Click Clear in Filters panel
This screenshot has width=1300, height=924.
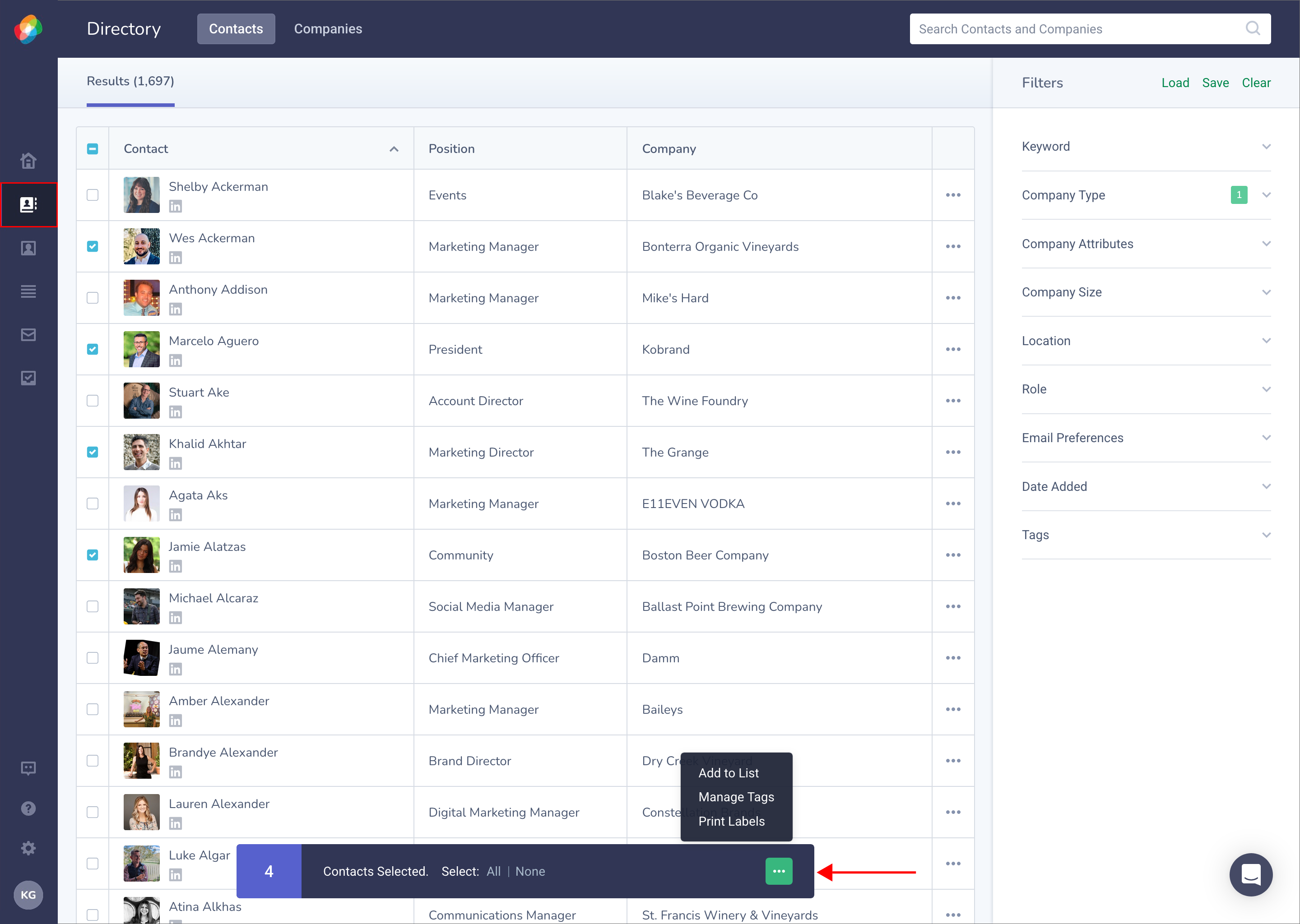click(1256, 83)
